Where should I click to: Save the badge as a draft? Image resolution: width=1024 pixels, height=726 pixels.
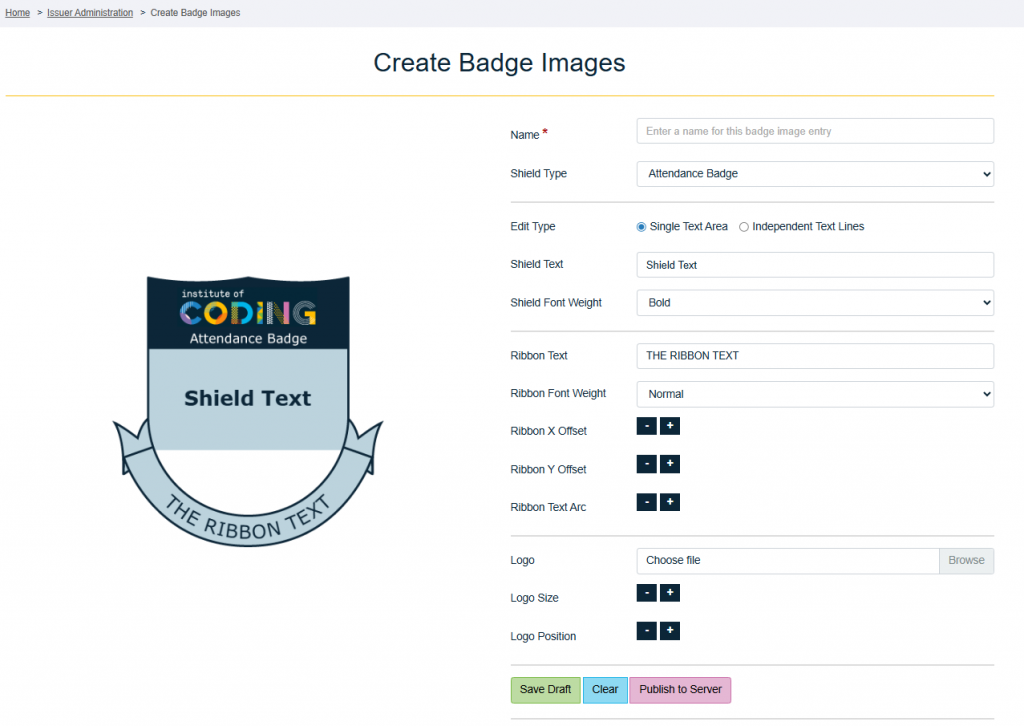point(545,689)
